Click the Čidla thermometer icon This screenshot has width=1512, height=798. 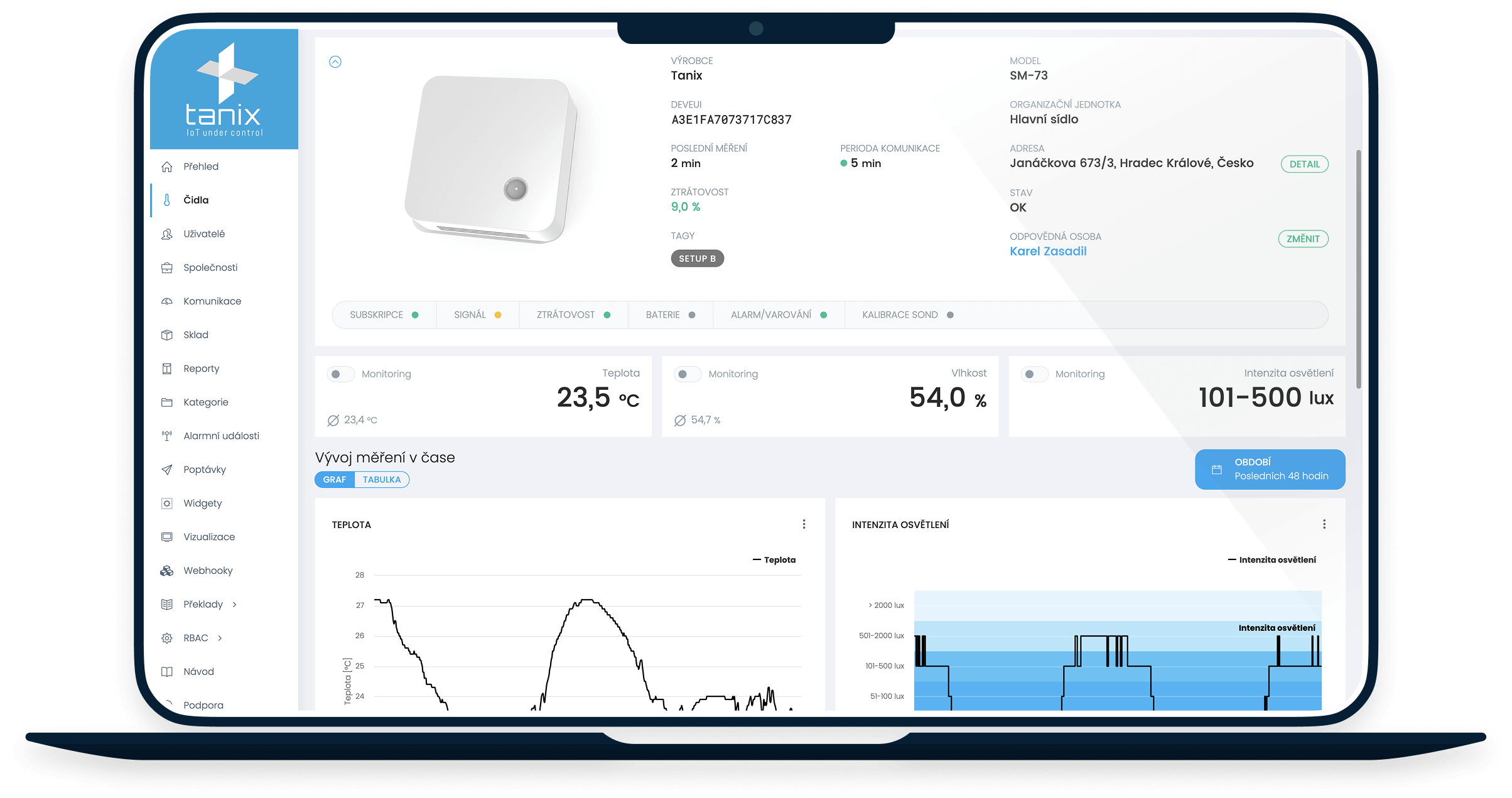167,200
